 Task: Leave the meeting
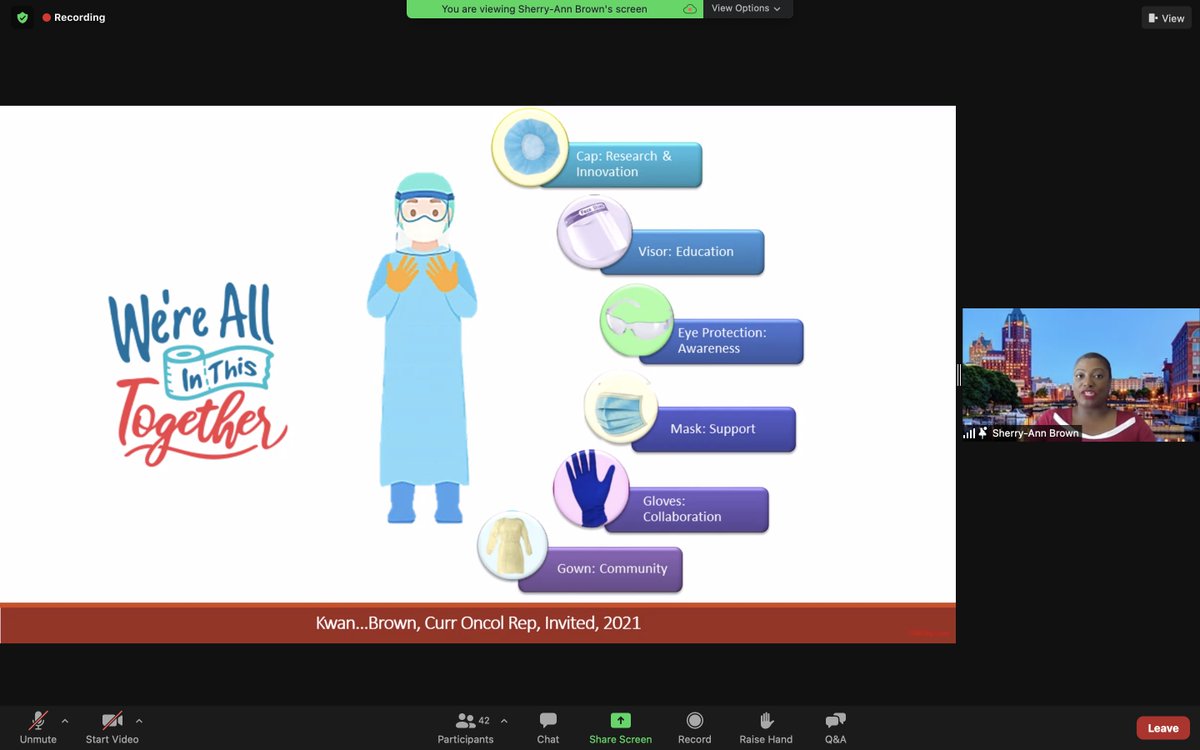click(x=1162, y=727)
